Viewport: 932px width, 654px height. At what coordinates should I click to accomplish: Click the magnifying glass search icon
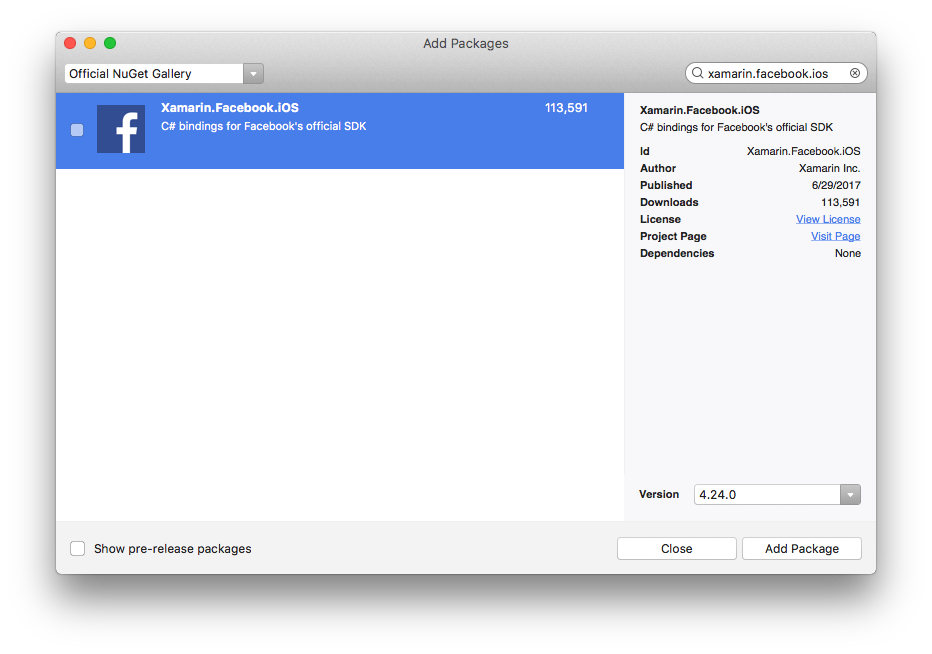click(x=698, y=73)
